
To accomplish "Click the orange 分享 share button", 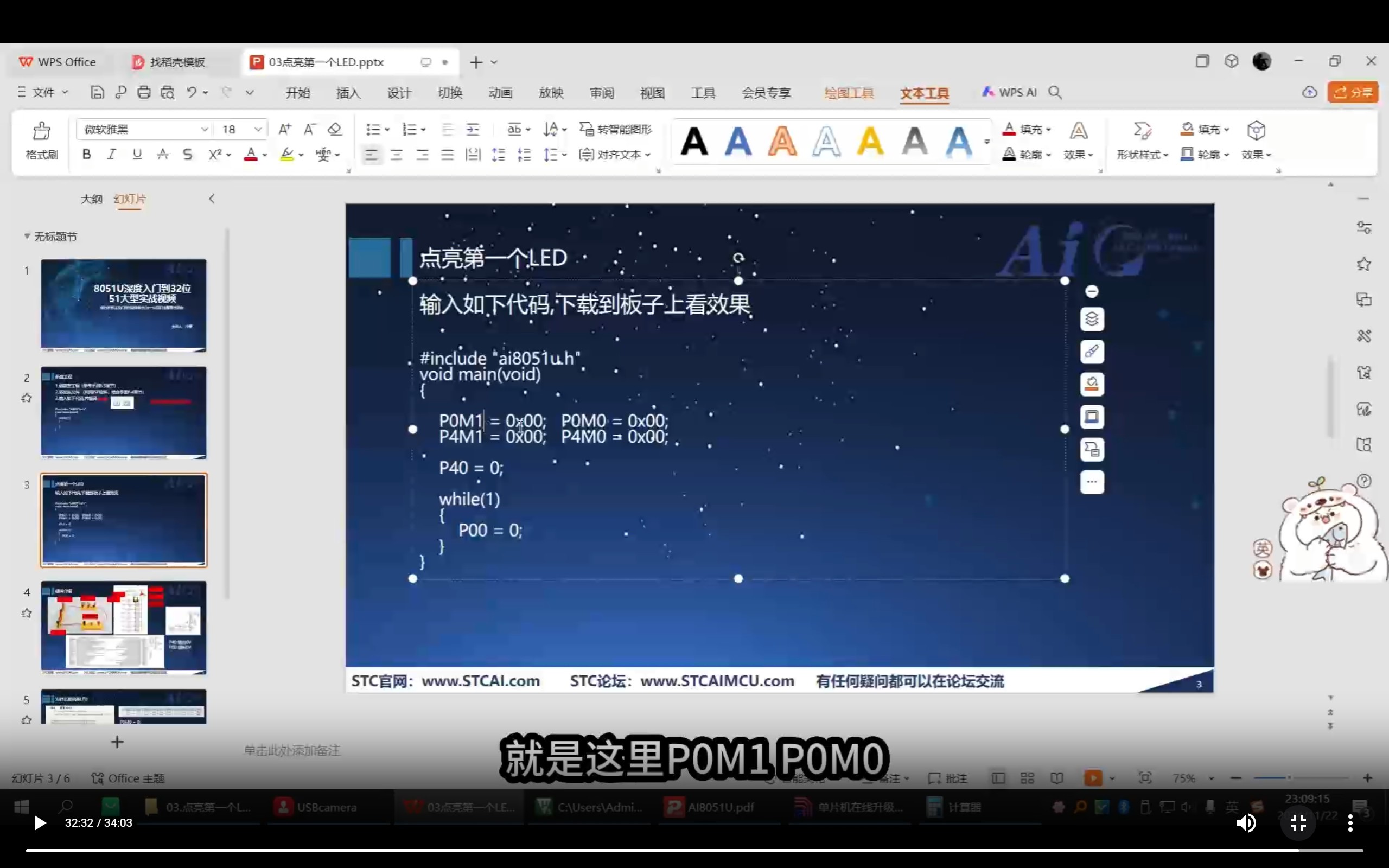I will click(x=1353, y=92).
